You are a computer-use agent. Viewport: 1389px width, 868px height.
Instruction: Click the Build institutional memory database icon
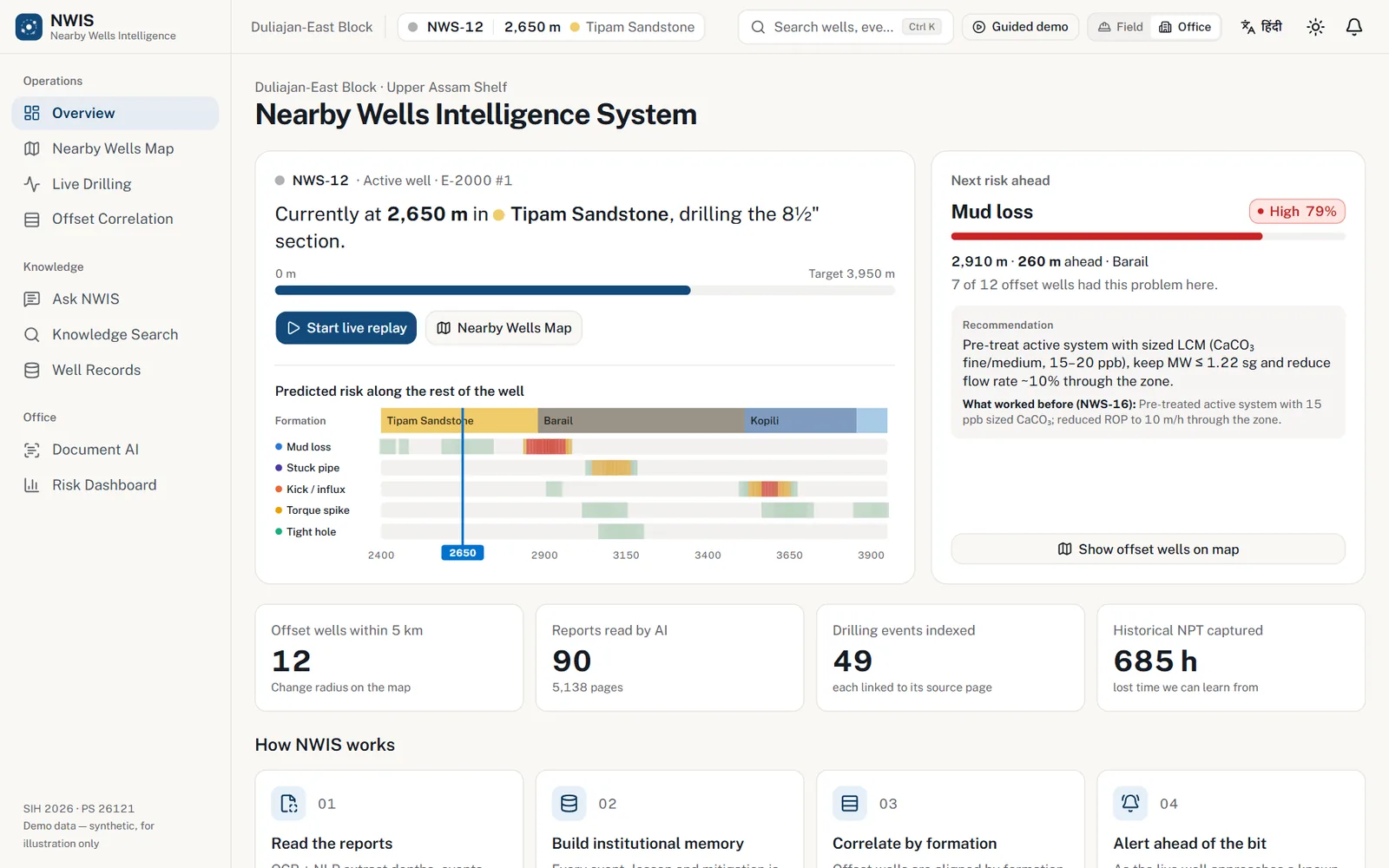[569, 804]
